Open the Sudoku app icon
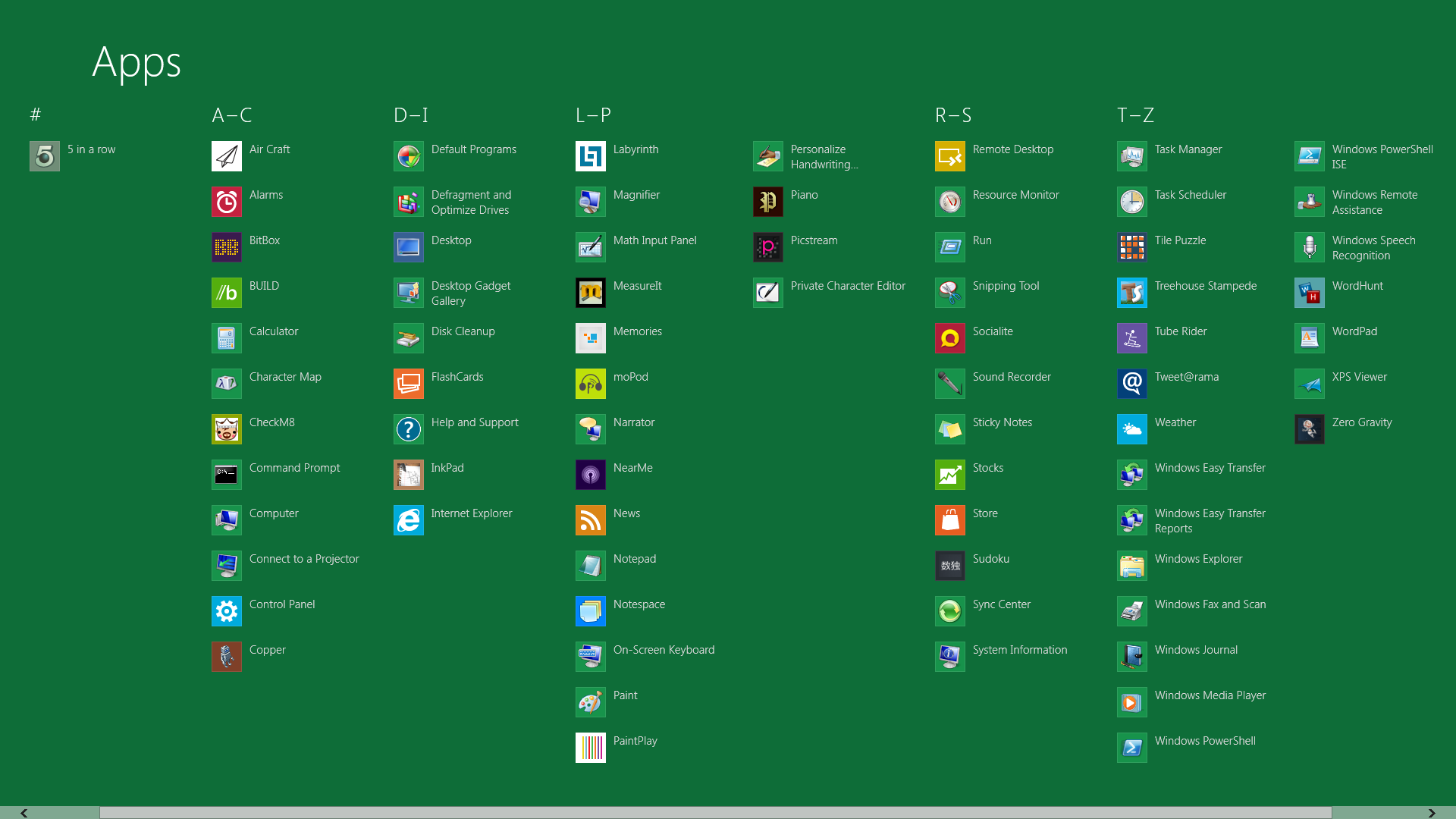 tap(949, 566)
